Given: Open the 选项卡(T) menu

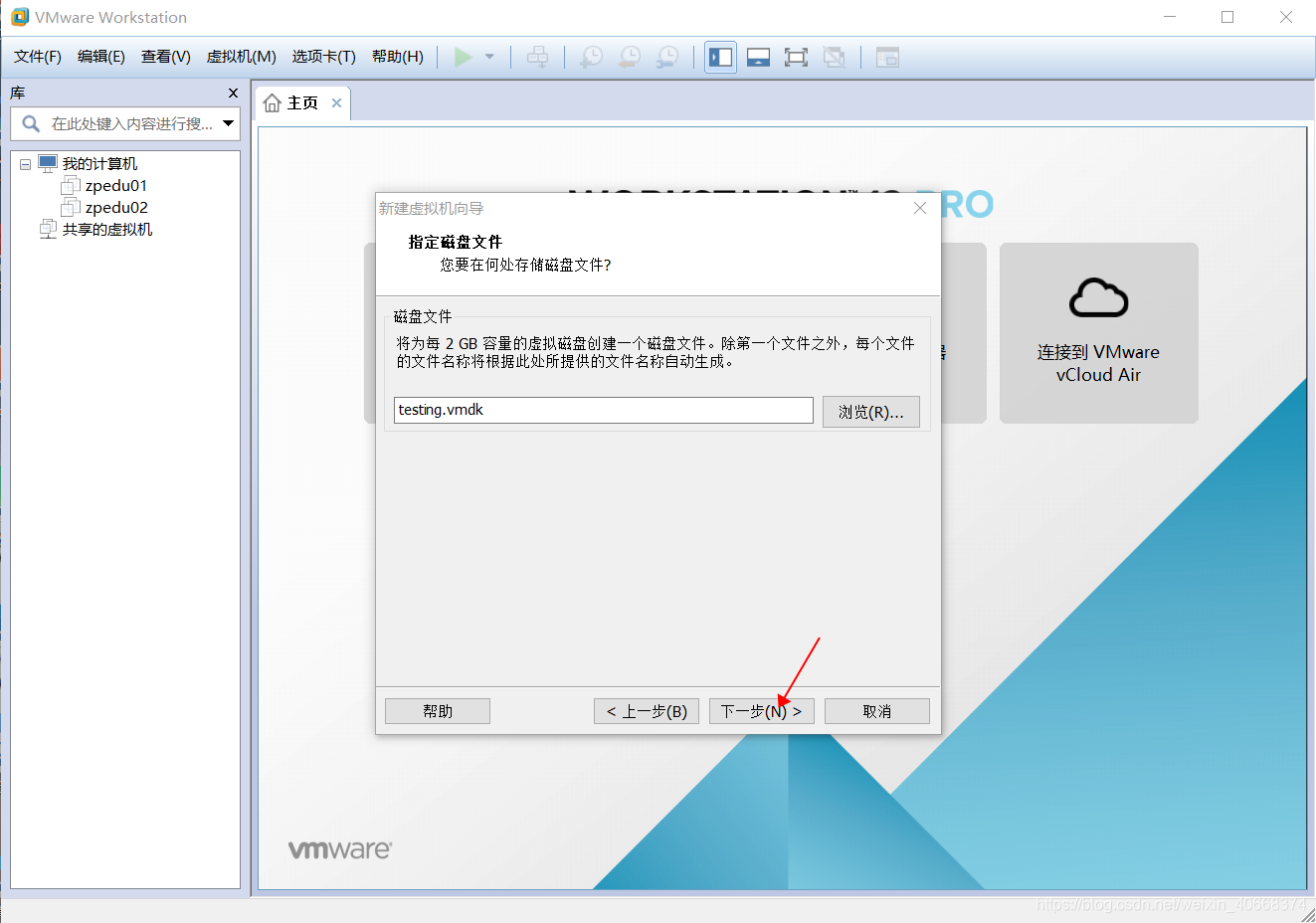Looking at the screenshot, I should tap(324, 57).
